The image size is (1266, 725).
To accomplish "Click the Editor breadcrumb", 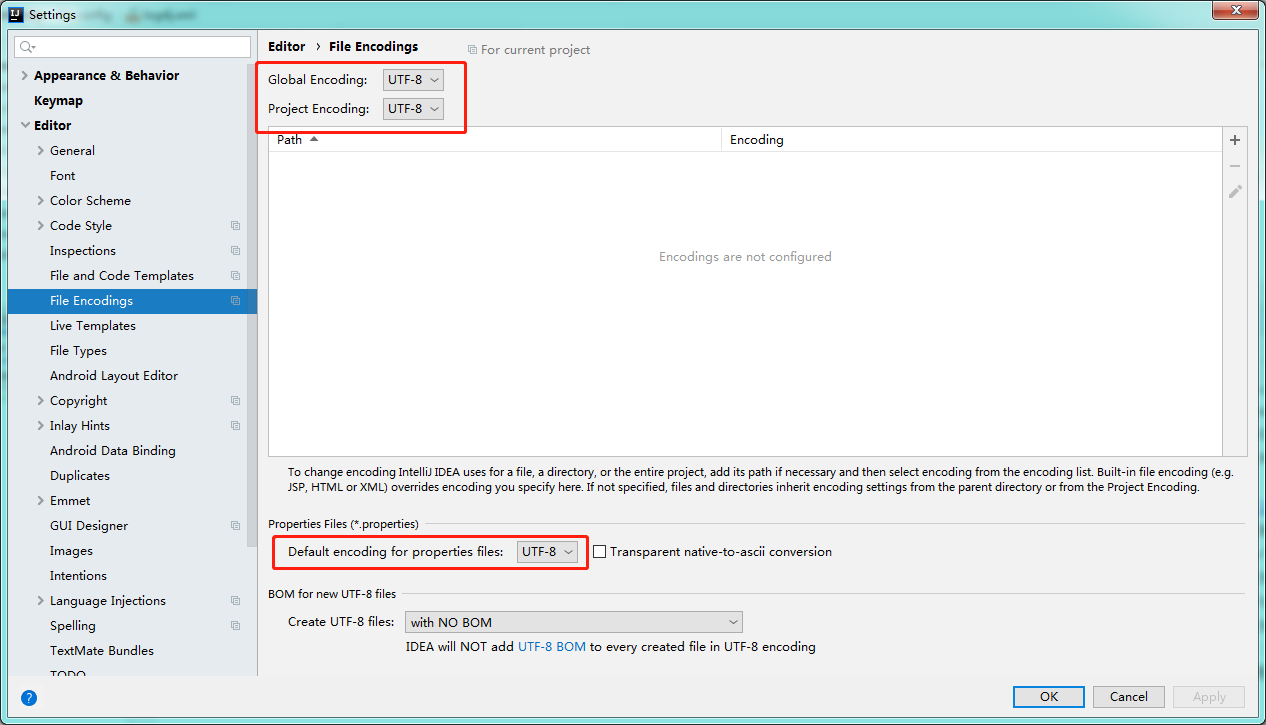I will click(287, 47).
